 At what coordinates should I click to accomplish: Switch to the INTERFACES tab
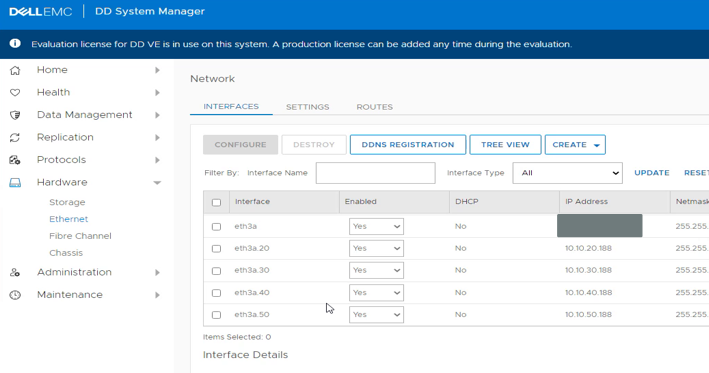(x=231, y=107)
